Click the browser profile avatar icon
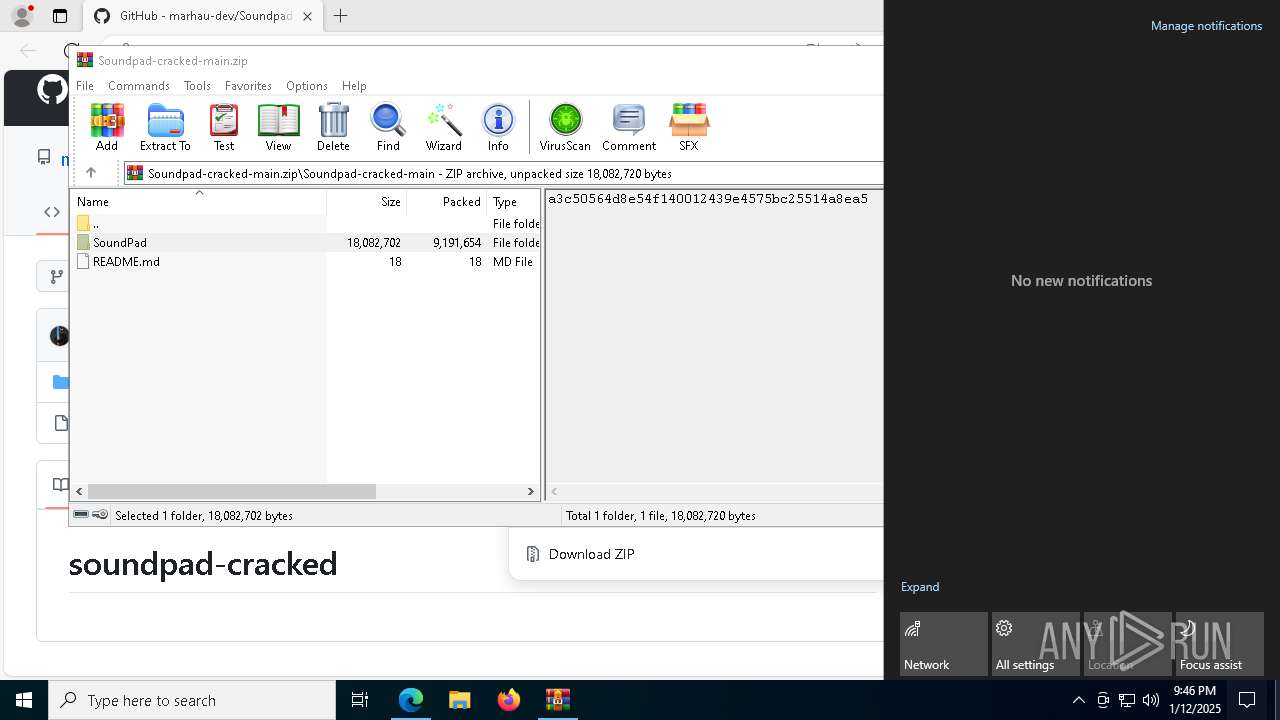 22,16
